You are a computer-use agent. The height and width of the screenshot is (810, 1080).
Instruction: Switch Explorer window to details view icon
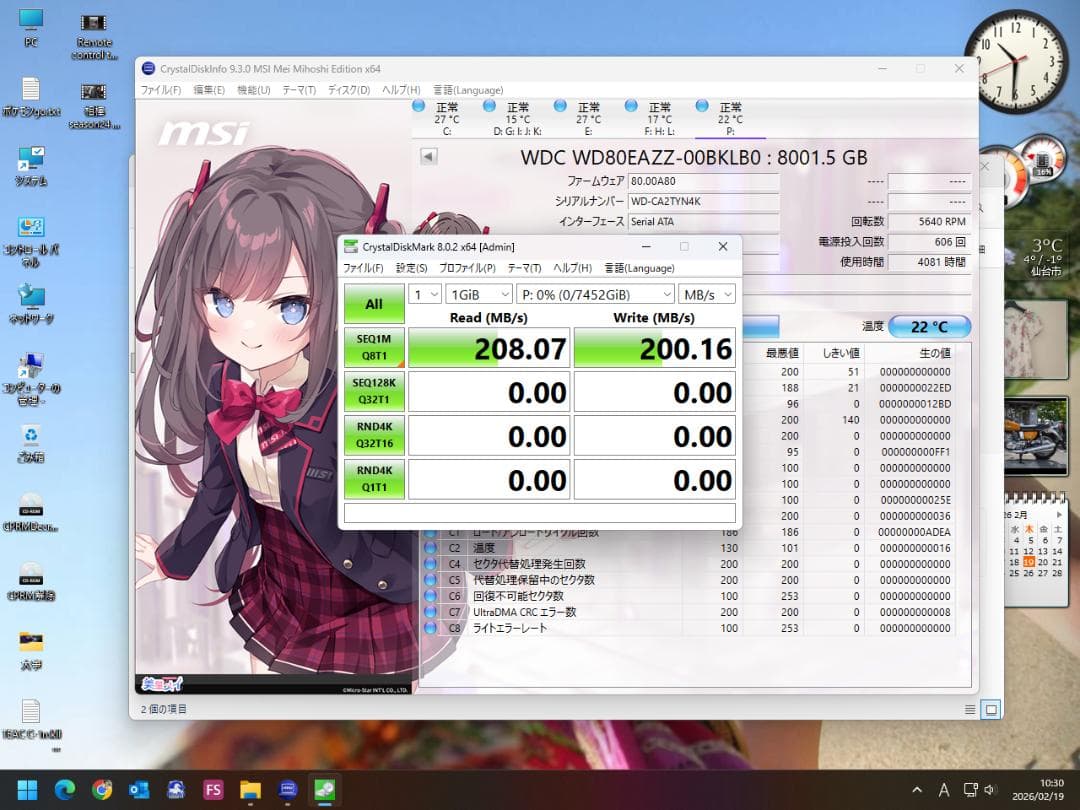970,709
